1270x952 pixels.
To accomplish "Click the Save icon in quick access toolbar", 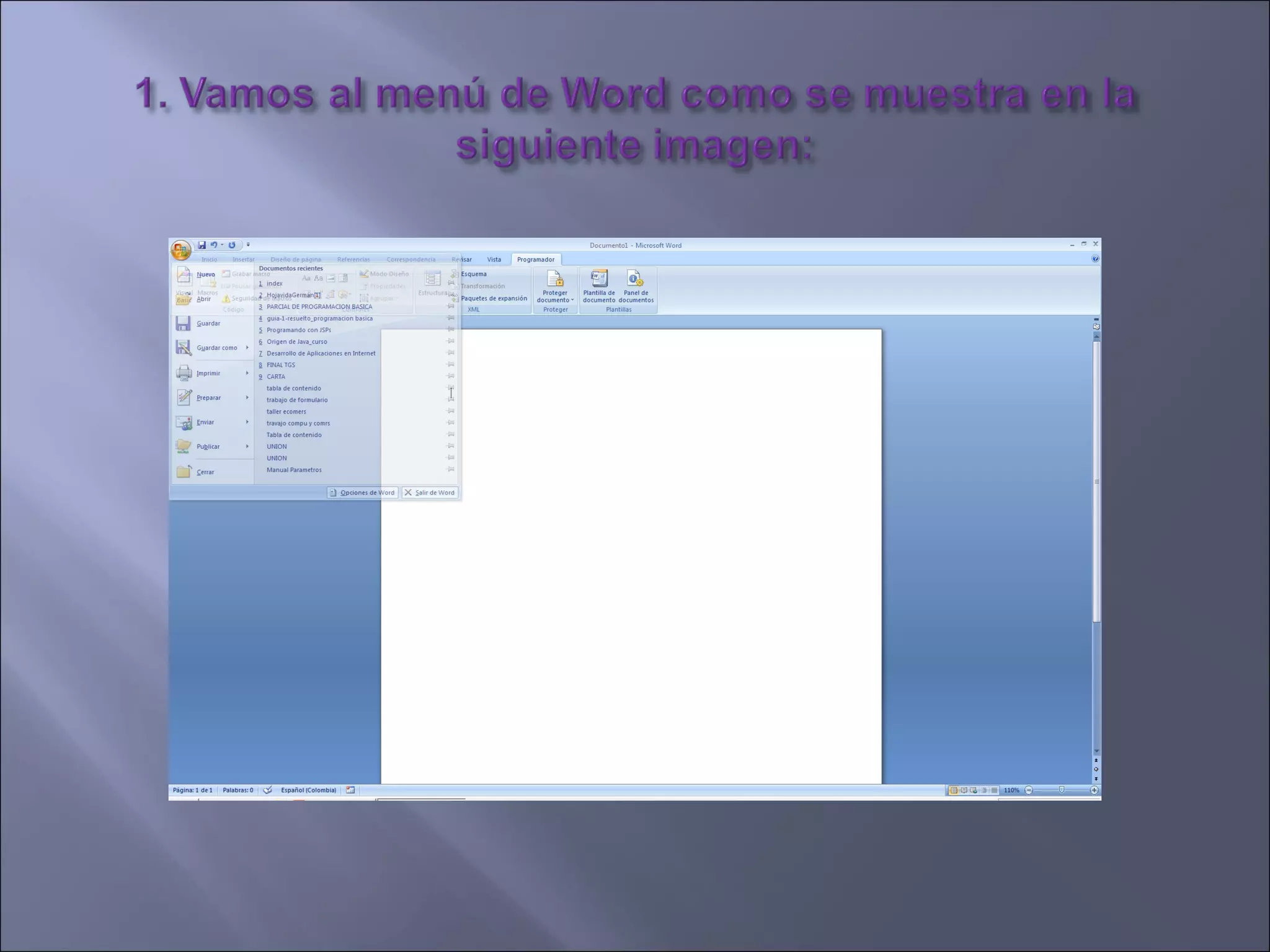I will [x=202, y=245].
